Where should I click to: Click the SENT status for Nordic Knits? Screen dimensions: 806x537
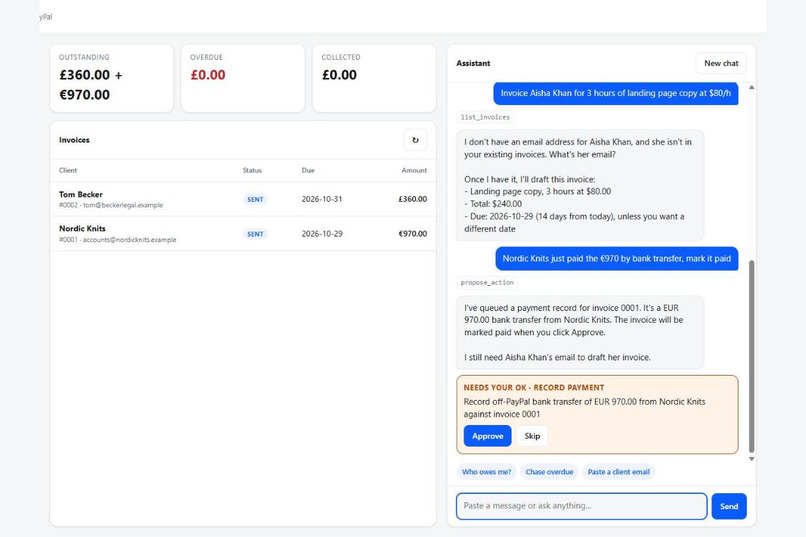[x=255, y=234]
